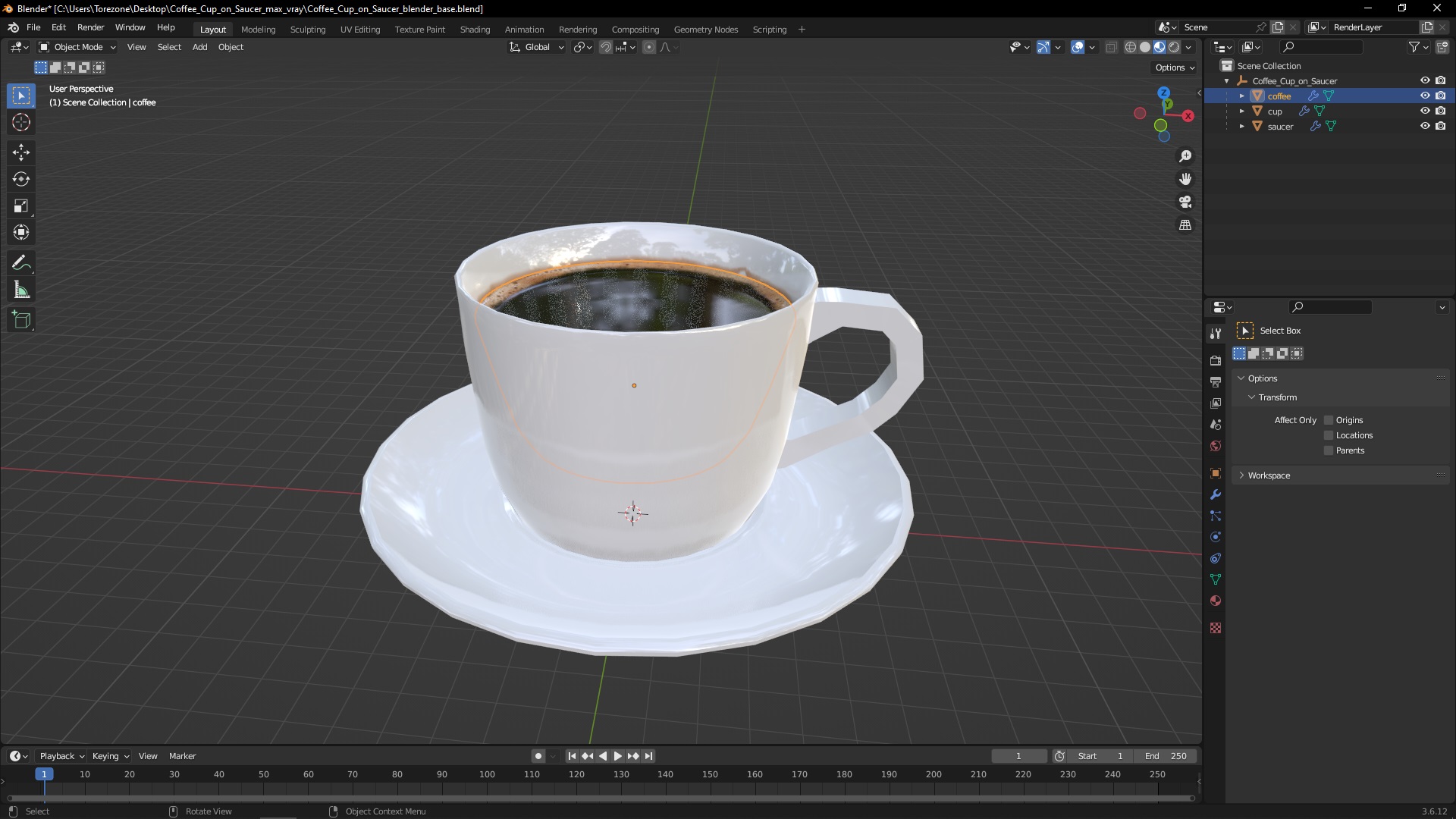This screenshot has height=819, width=1456.
Task: Toggle X-ray display in viewport header
Action: click(1112, 47)
